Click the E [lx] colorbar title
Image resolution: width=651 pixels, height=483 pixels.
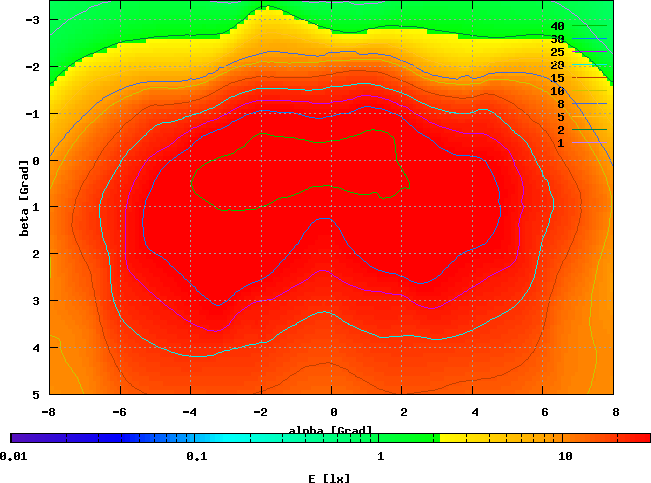(329, 478)
